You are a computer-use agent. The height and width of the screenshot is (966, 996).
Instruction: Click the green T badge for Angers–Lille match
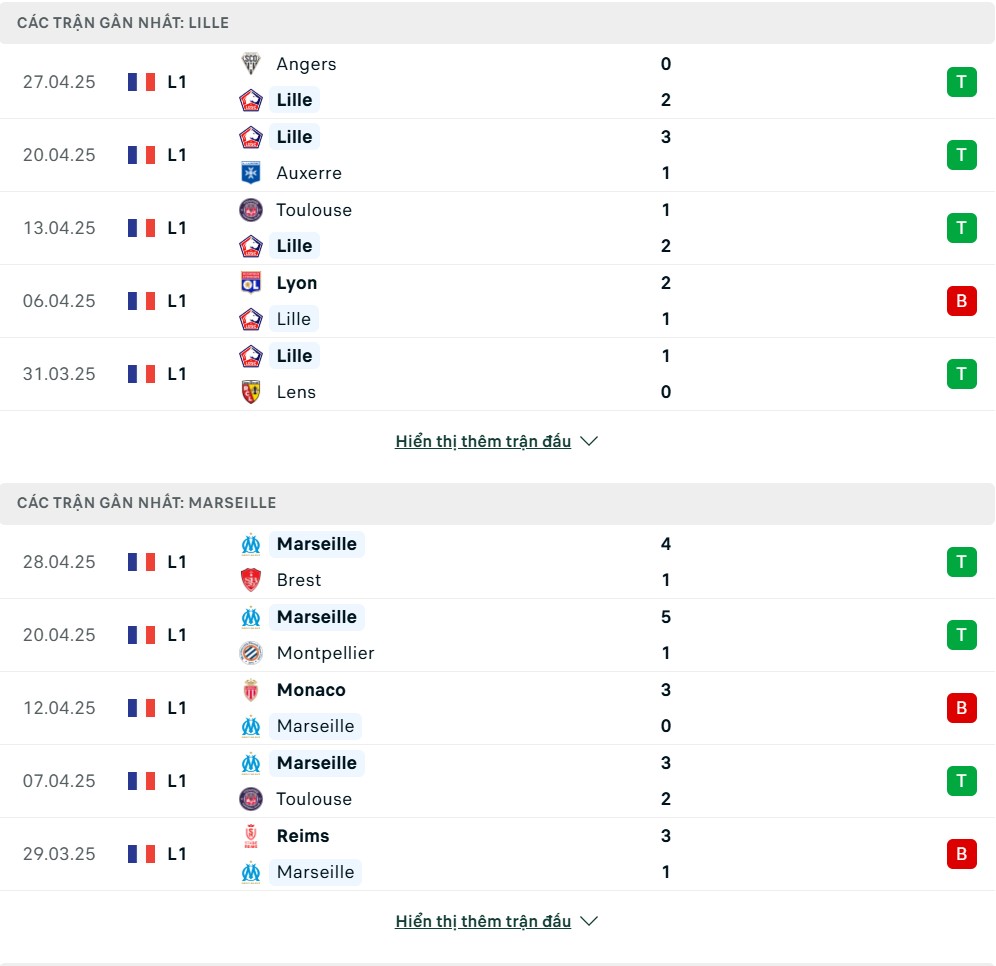coord(961,82)
